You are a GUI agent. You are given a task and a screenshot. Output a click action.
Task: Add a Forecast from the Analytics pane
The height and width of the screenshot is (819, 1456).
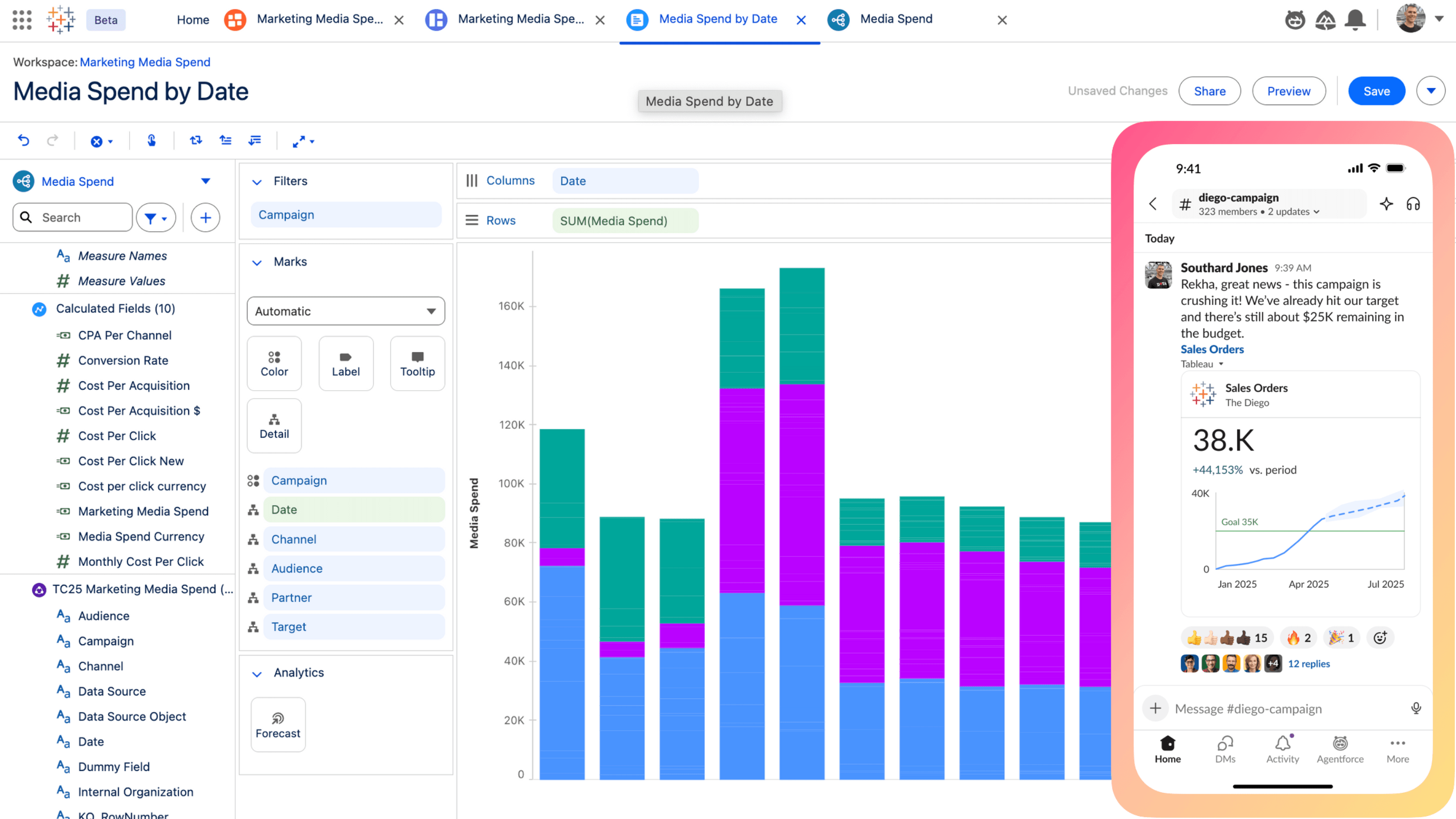click(277, 724)
